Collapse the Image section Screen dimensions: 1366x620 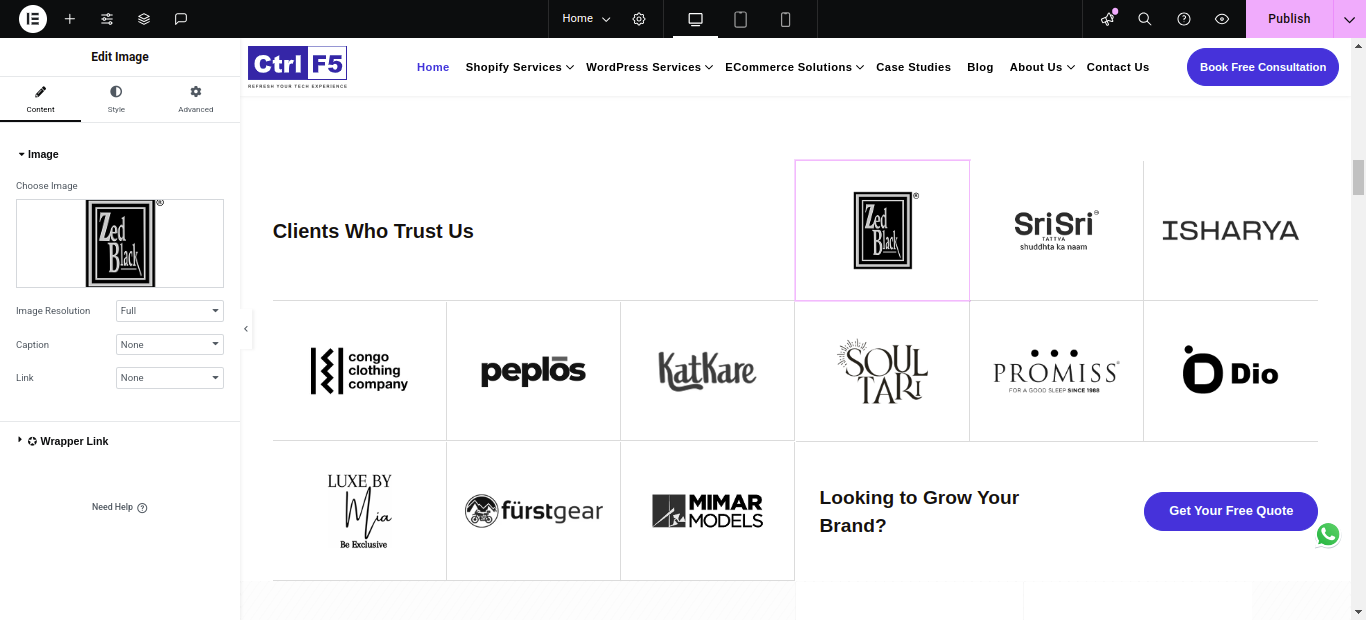tap(38, 155)
